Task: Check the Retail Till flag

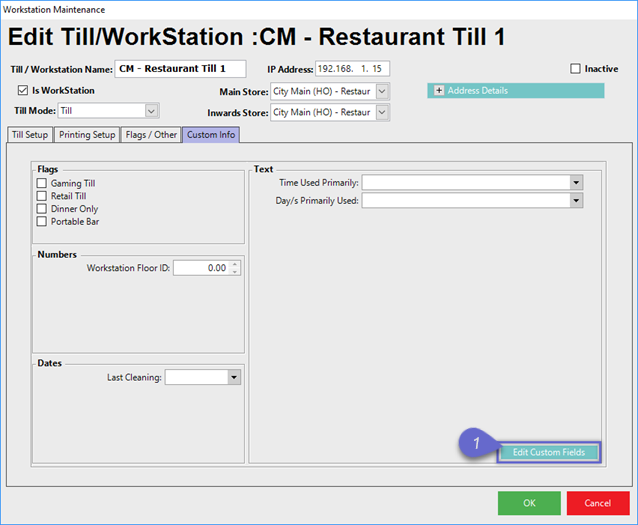Action: click(42, 197)
